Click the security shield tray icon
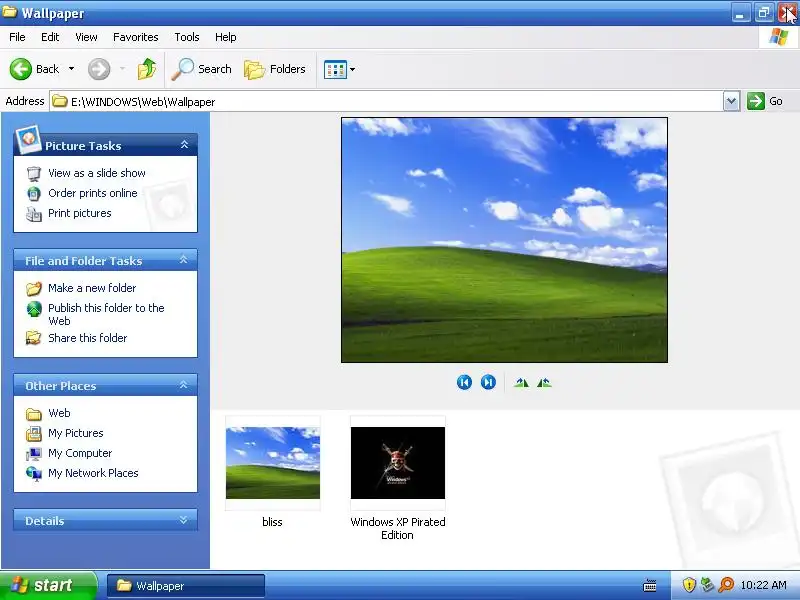Image resolution: width=800 pixels, height=600 pixels. [x=689, y=585]
